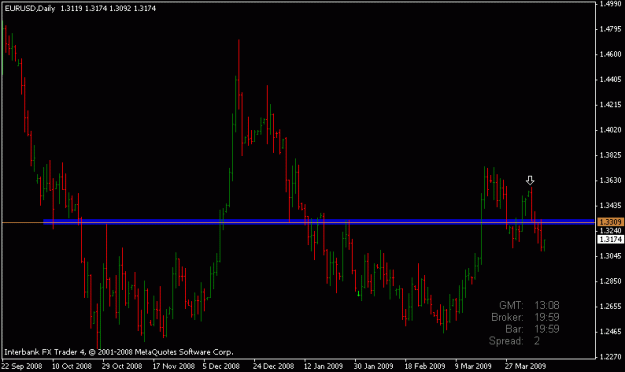Click the 1.4020 price scale label
The width and height of the screenshot is (625, 372).
(610, 130)
